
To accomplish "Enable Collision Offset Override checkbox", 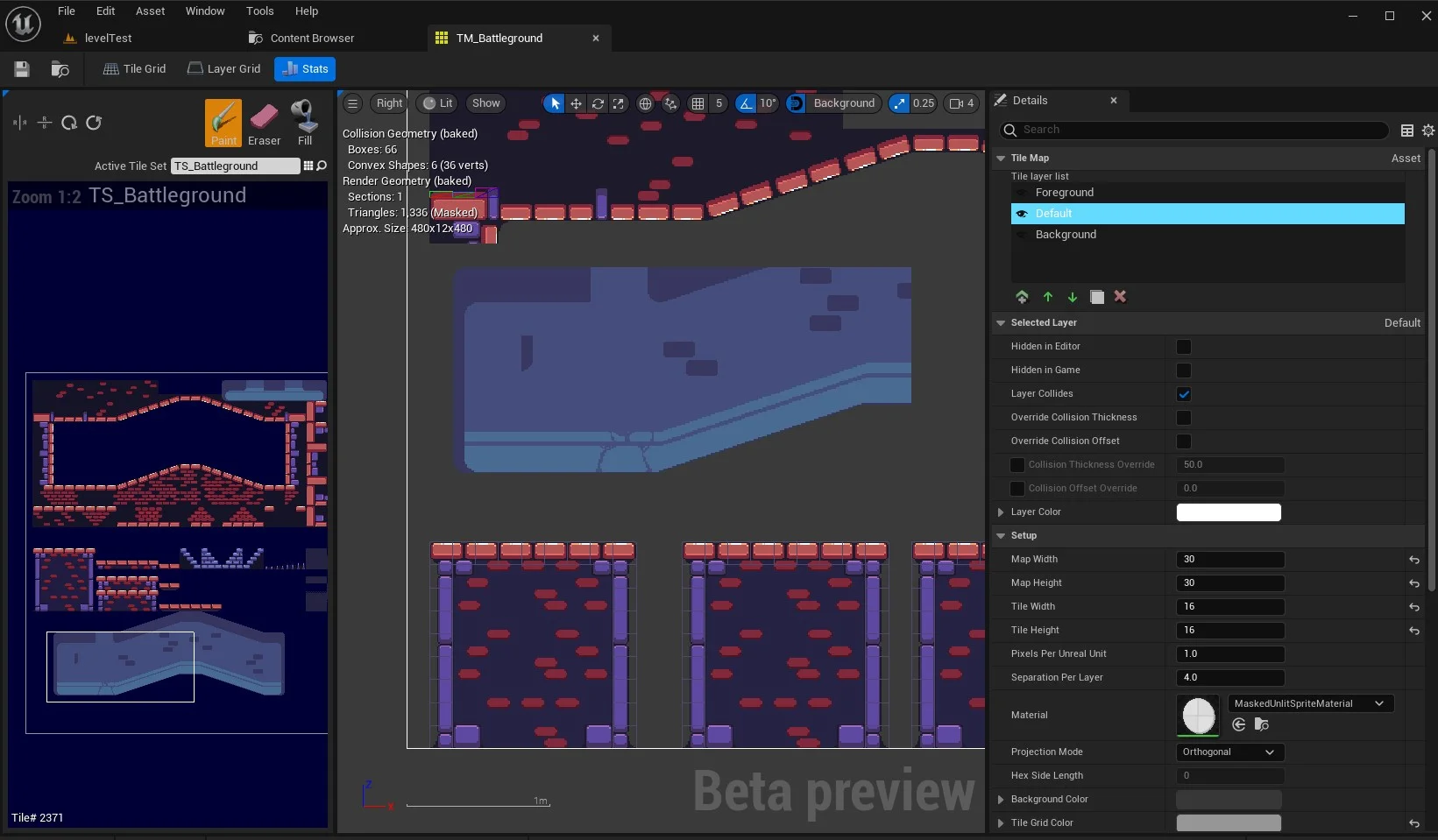I will [x=1017, y=489].
